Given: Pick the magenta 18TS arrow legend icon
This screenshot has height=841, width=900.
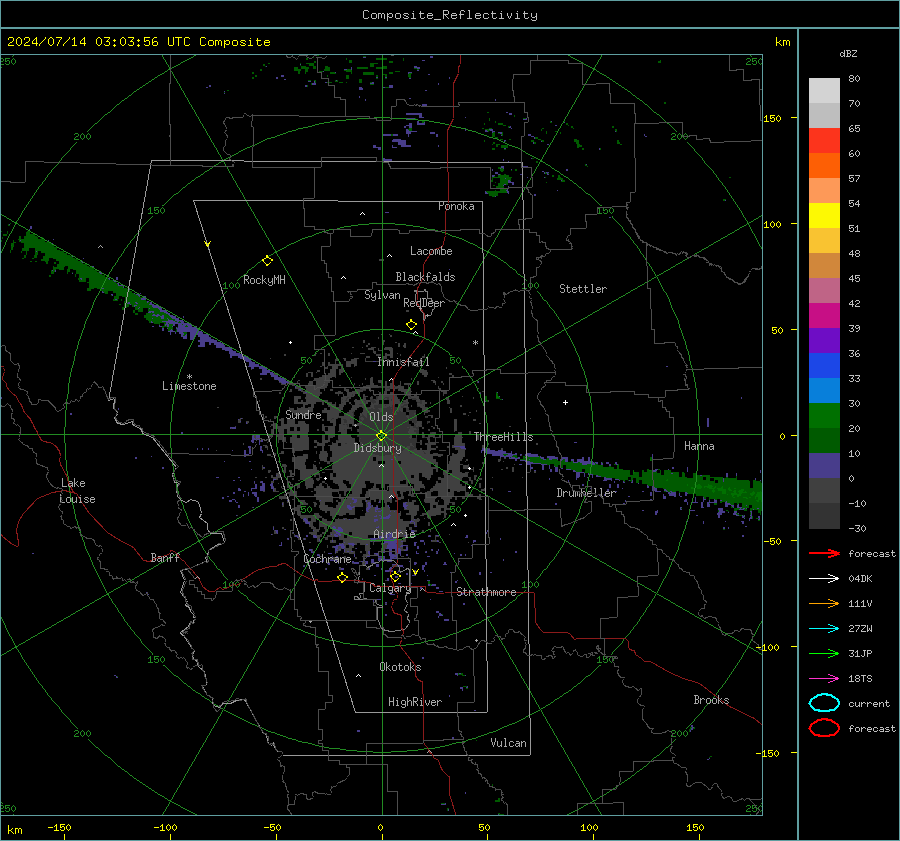Looking at the screenshot, I should 824,679.
